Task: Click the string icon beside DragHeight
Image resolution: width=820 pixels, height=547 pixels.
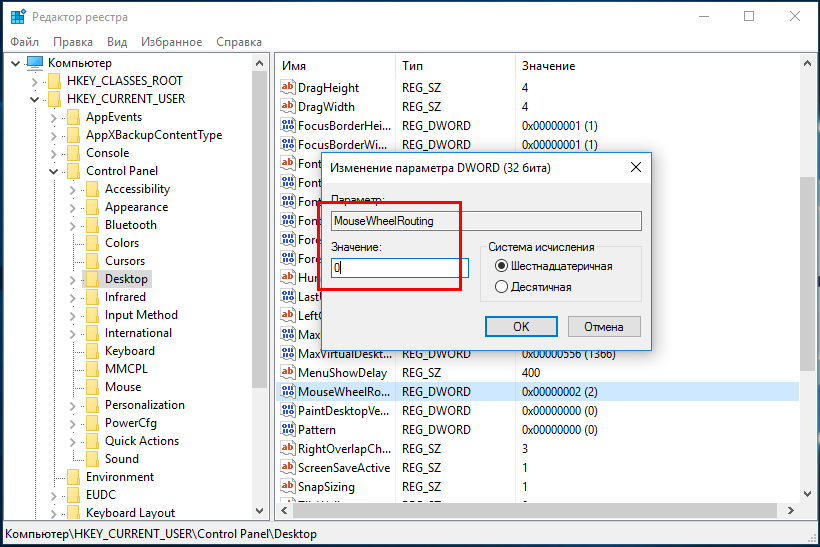Action: coord(288,88)
